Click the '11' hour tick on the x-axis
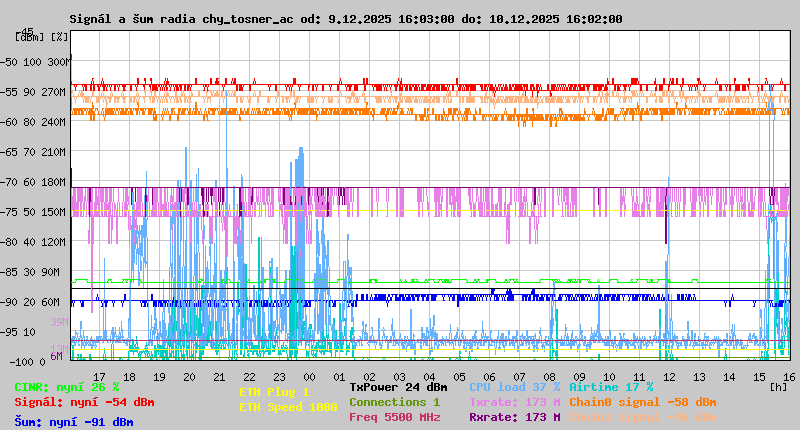The image size is (800, 430). tap(640, 377)
